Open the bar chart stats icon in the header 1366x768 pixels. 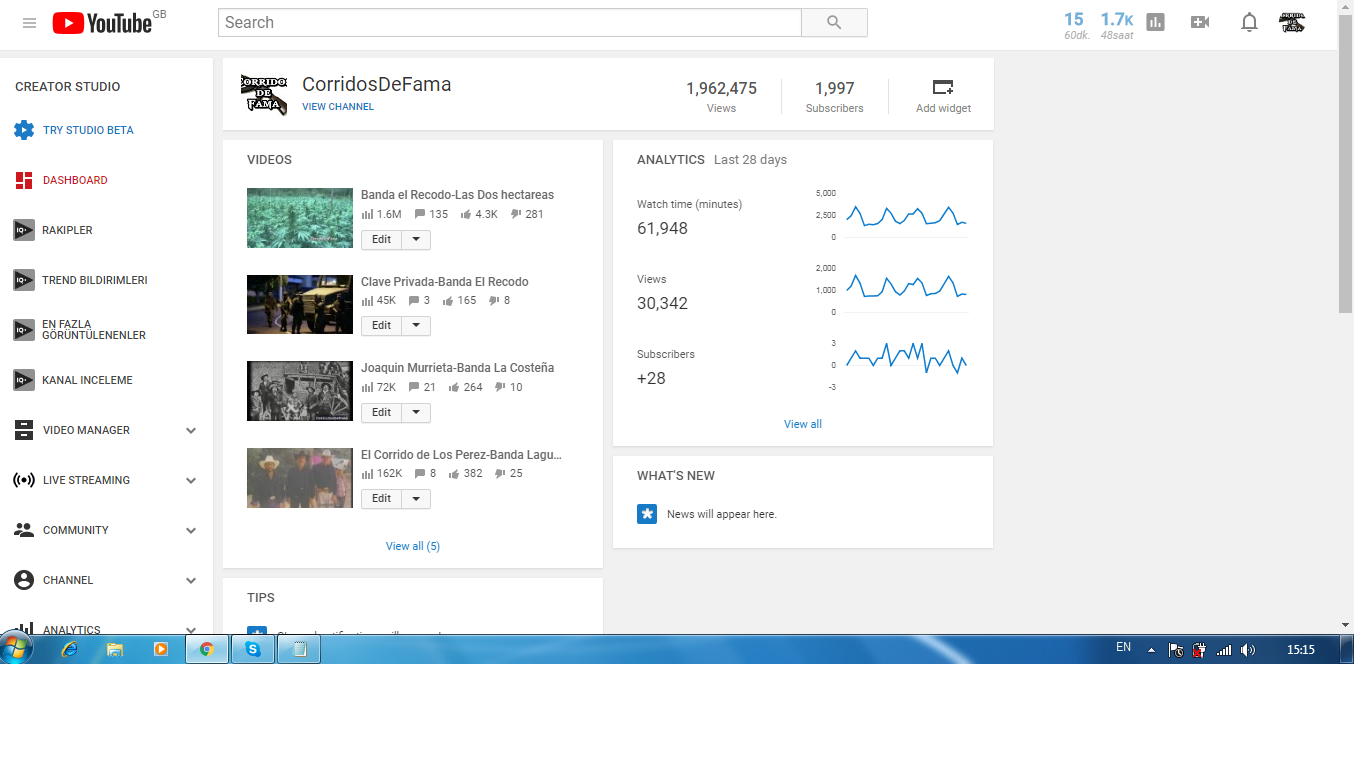[1156, 22]
